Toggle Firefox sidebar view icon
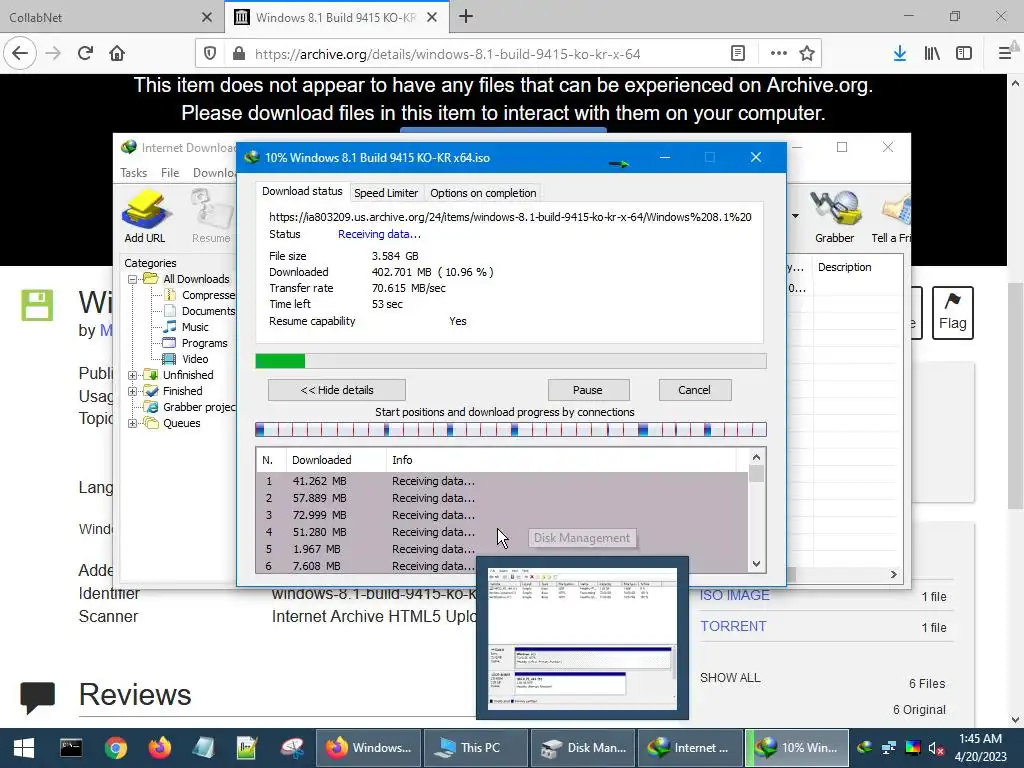Image resolution: width=1024 pixels, height=768 pixels. click(964, 54)
